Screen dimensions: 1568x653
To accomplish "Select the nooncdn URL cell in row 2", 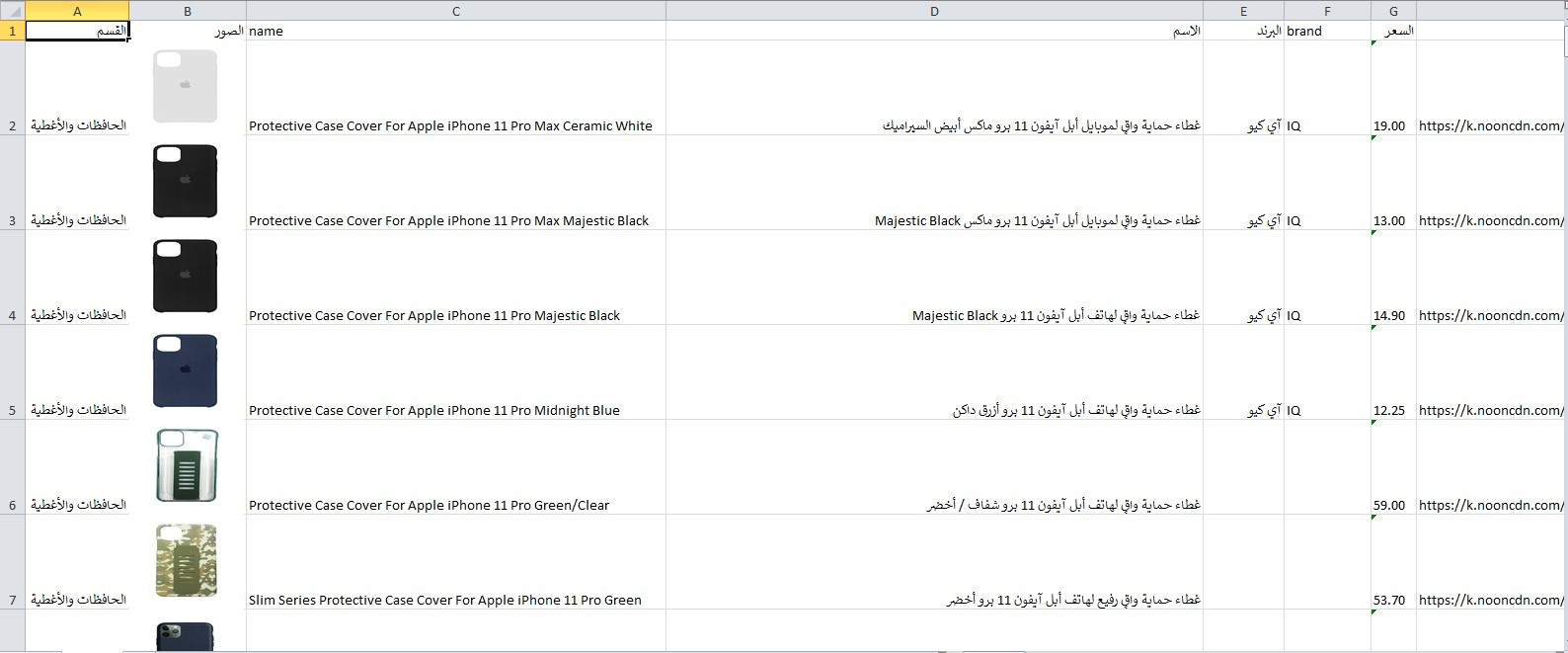I will coord(1491,88).
